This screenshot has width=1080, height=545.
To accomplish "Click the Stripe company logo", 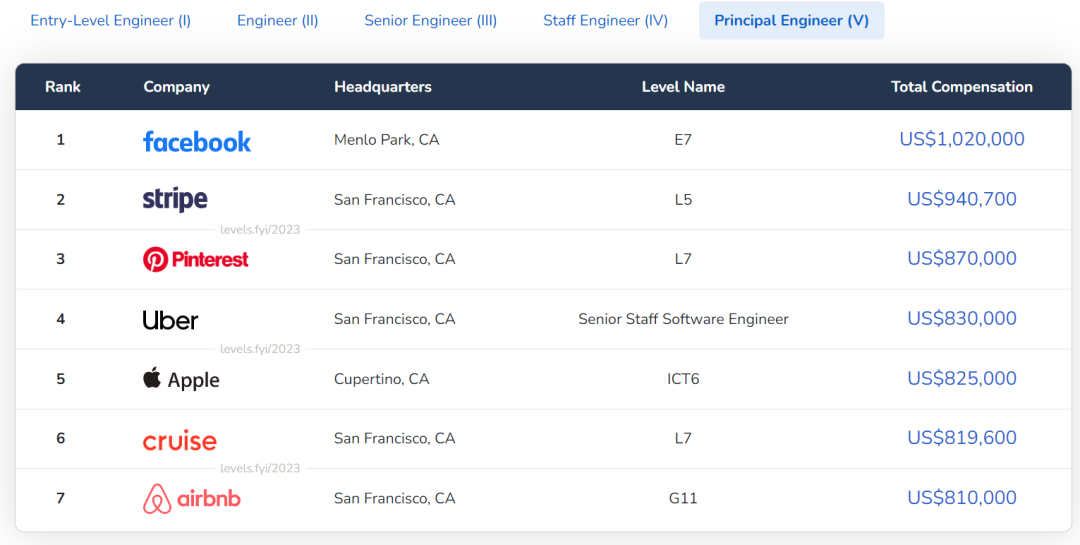I will tap(175, 200).
